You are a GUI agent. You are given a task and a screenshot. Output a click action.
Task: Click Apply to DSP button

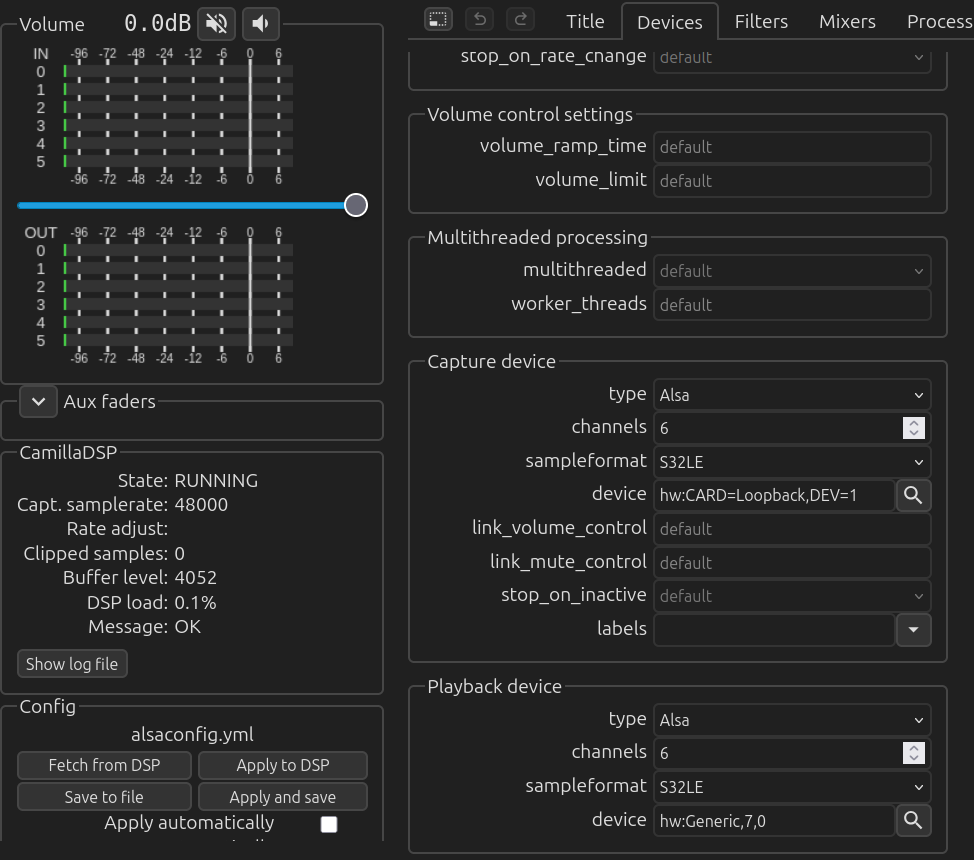(283, 766)
